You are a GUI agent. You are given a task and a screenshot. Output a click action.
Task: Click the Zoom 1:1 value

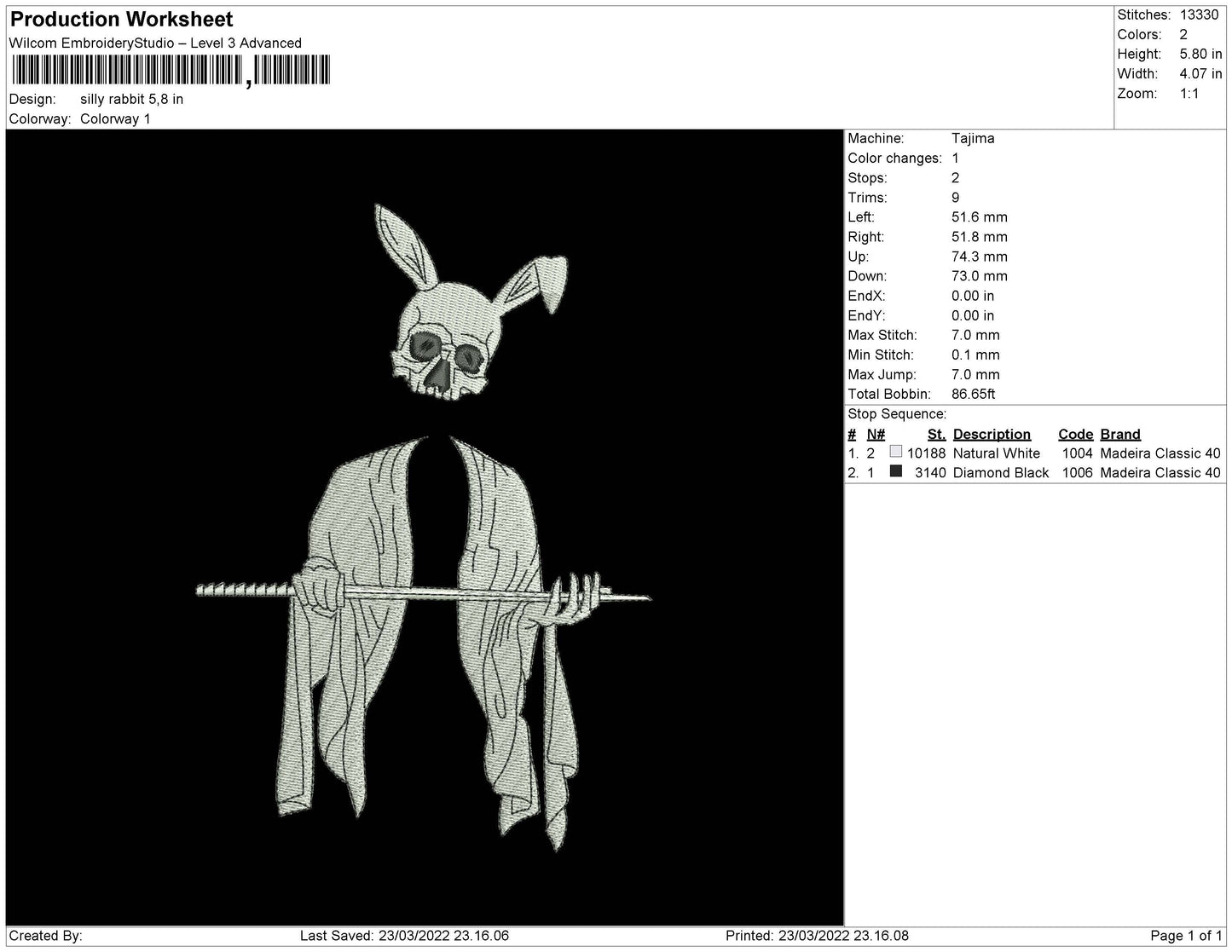pos(1189,94)
